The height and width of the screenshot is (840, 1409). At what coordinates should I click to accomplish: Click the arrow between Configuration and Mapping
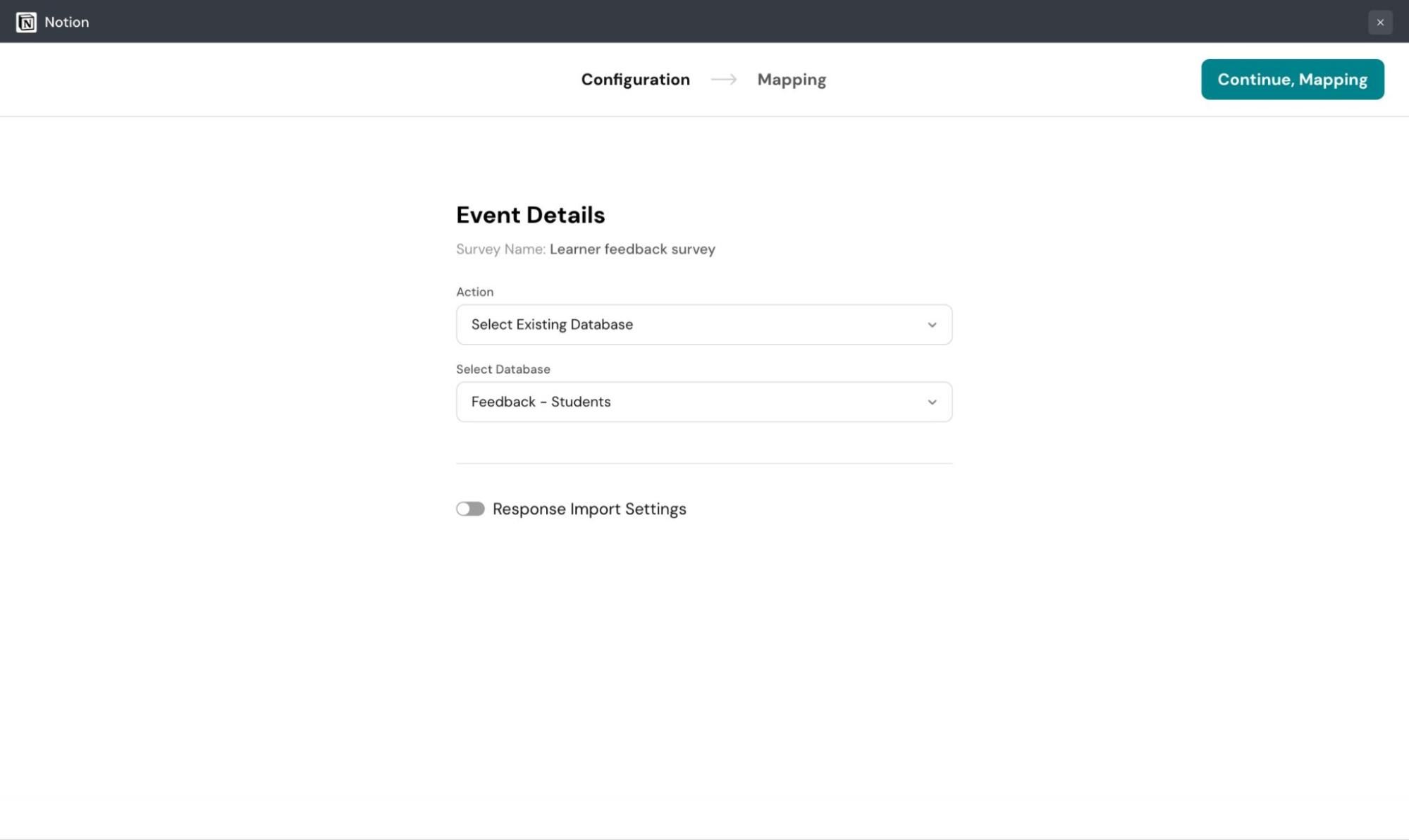pyautogui.click(x=723, y=80)
